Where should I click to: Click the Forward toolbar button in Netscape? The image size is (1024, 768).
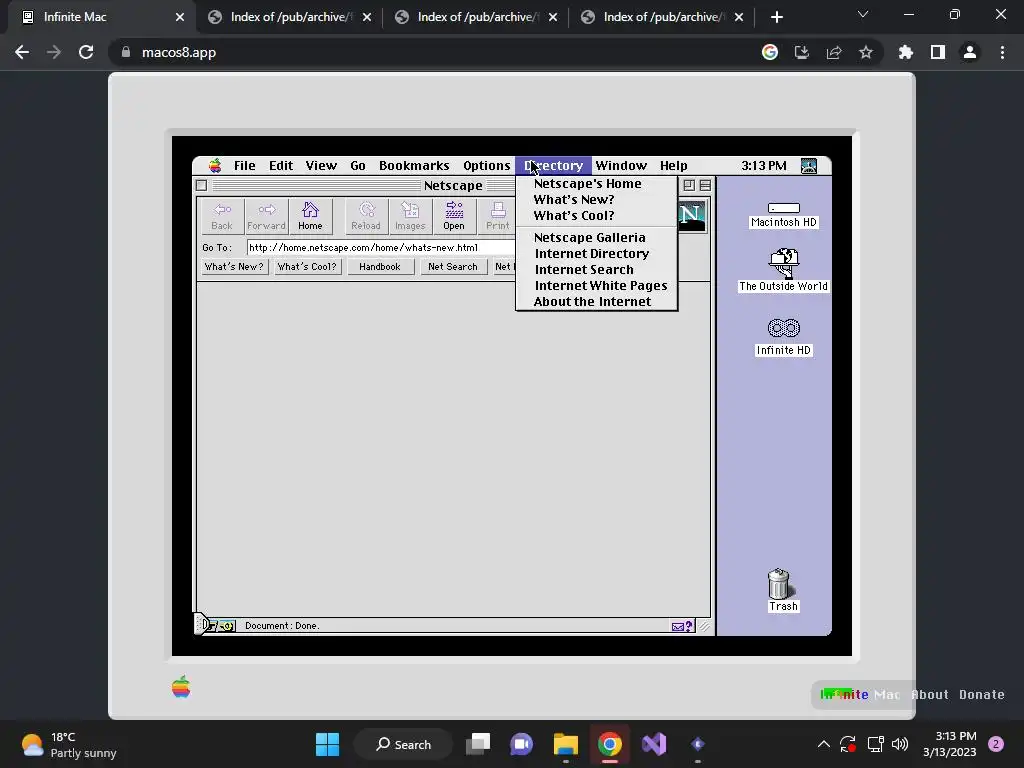point(266,216)
